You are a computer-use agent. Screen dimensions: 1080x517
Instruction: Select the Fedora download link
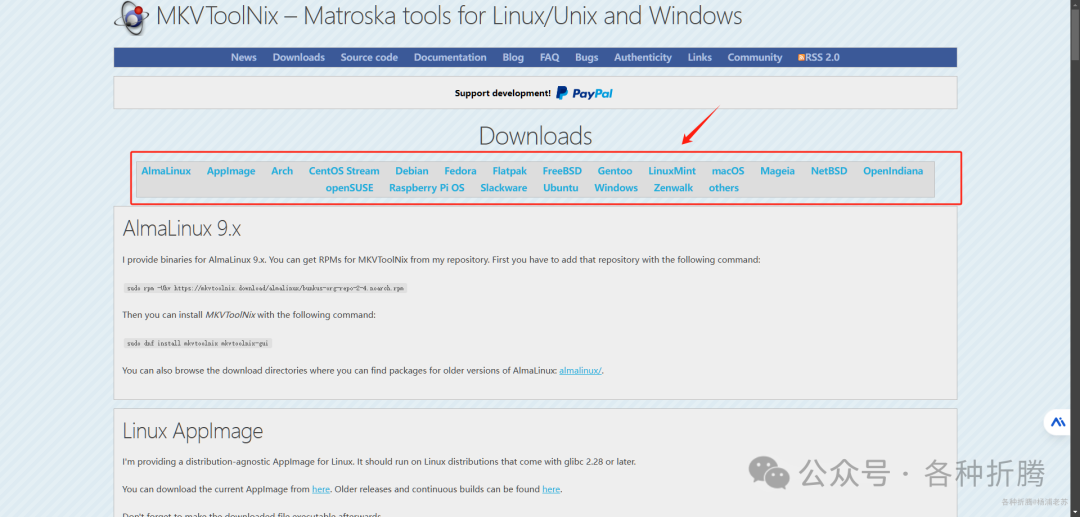460,171
